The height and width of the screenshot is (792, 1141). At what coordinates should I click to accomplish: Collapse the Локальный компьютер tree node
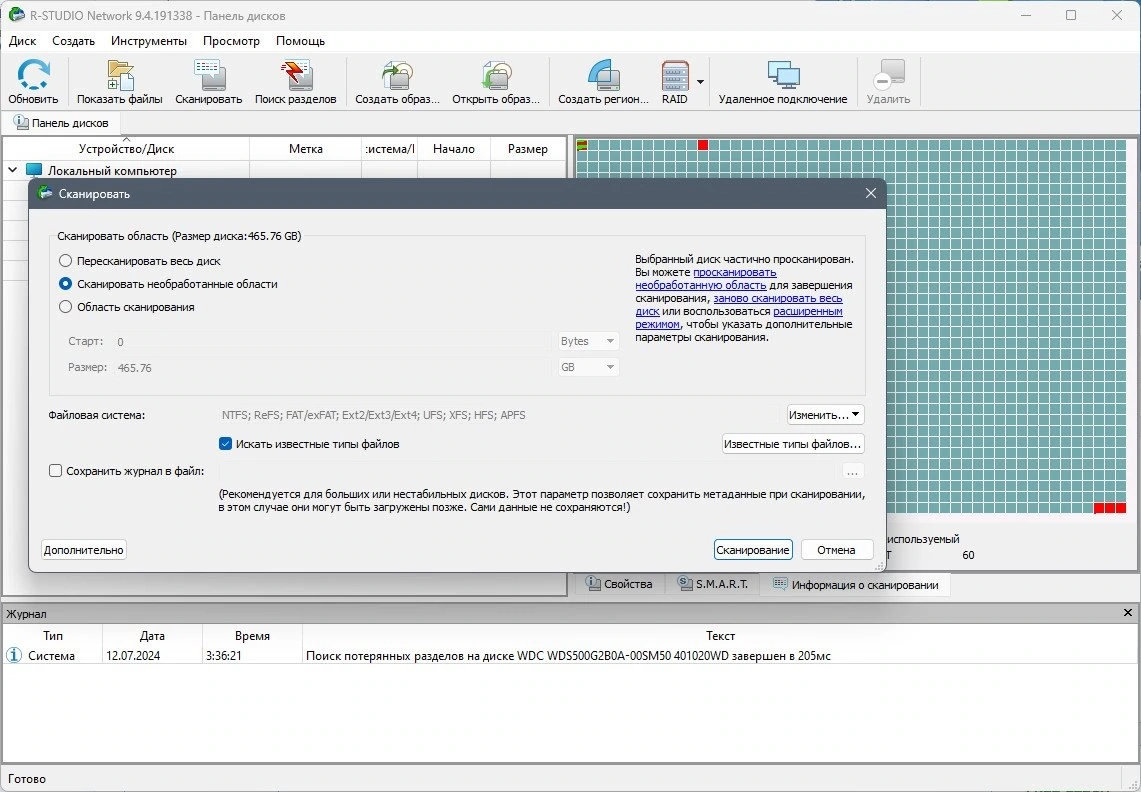click(x=12, y=170)
